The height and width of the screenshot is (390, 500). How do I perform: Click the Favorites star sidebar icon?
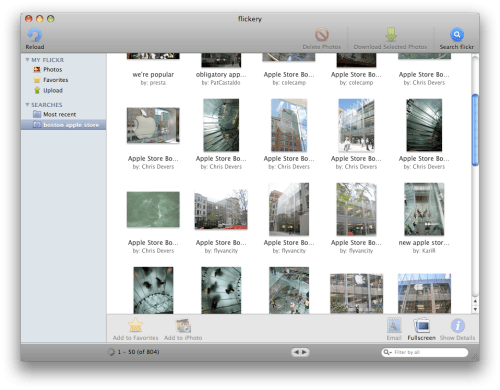pos(37,80)
